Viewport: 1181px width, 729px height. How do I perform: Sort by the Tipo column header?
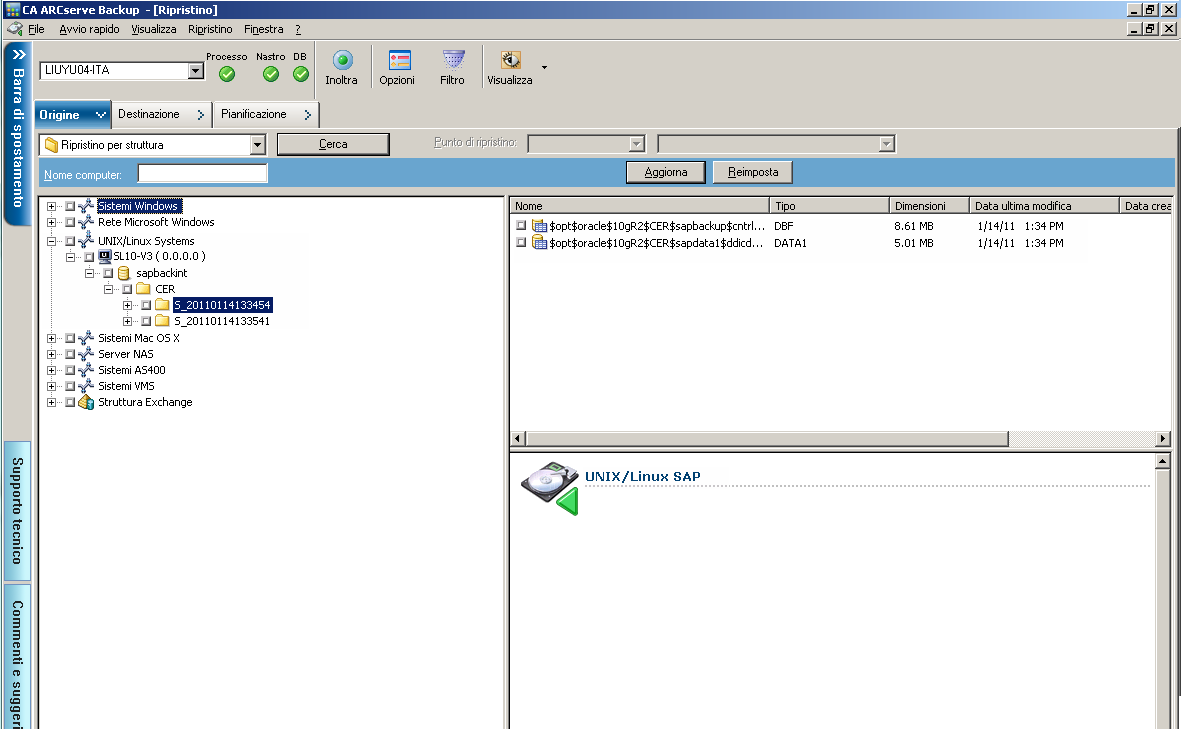click(829, 206)
